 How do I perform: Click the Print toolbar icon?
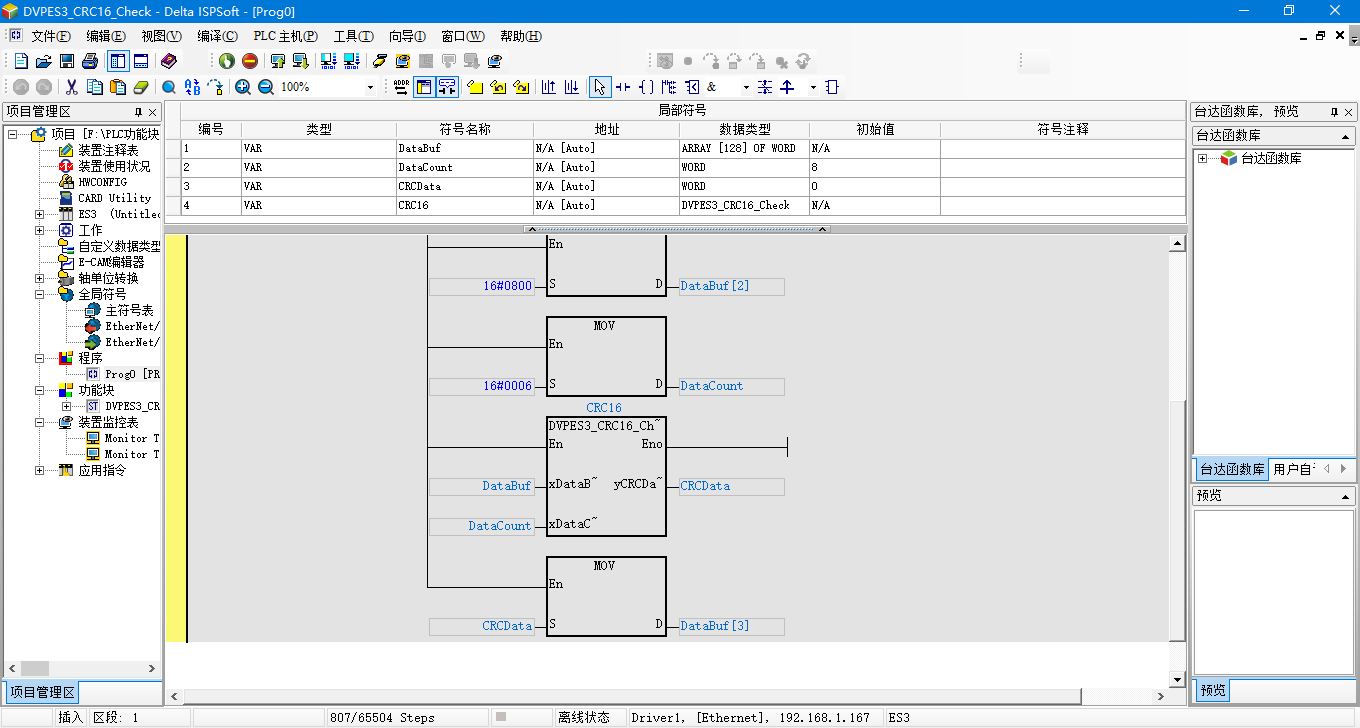[x=90, y=61]
